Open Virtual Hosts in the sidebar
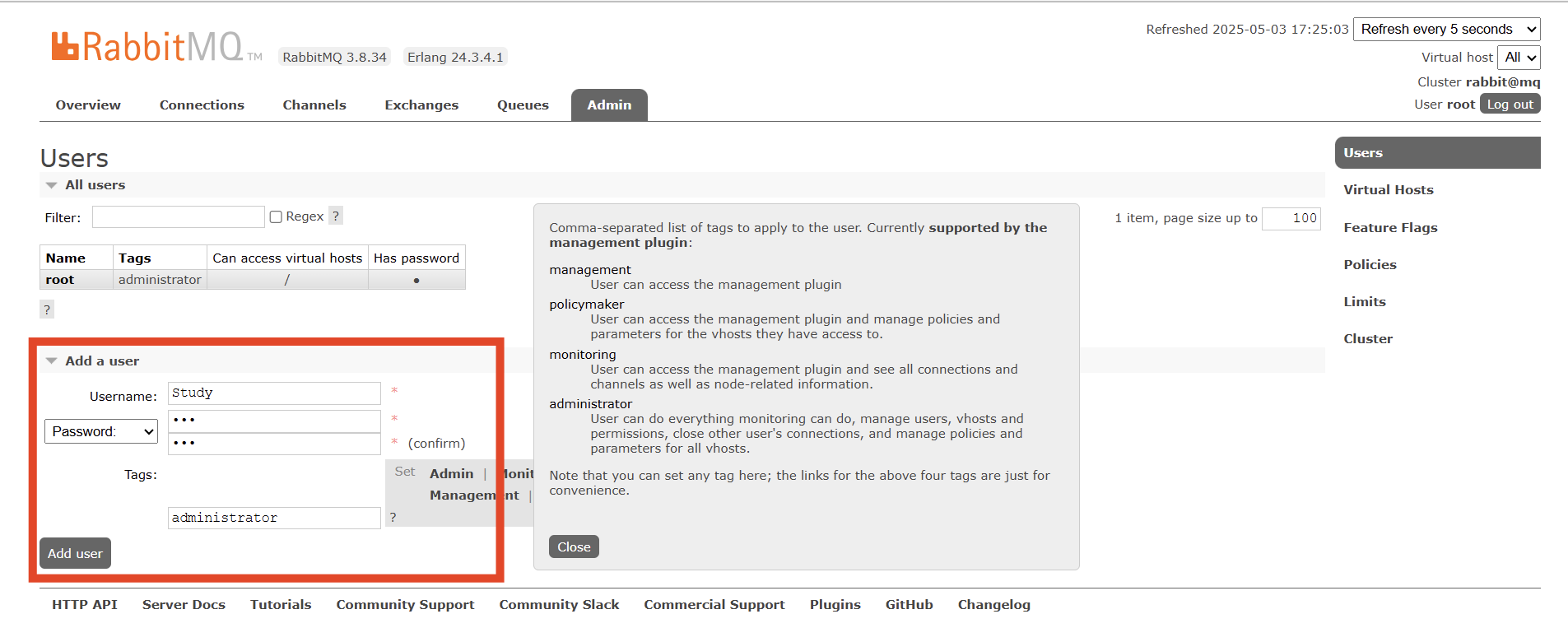 click(1388, 189)
